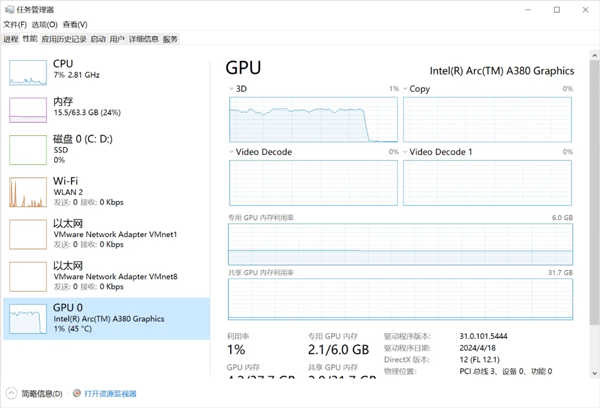Open the 3D engine graph dropdown
The height and width of the screenshot is (408, 600).
[232, 89]
